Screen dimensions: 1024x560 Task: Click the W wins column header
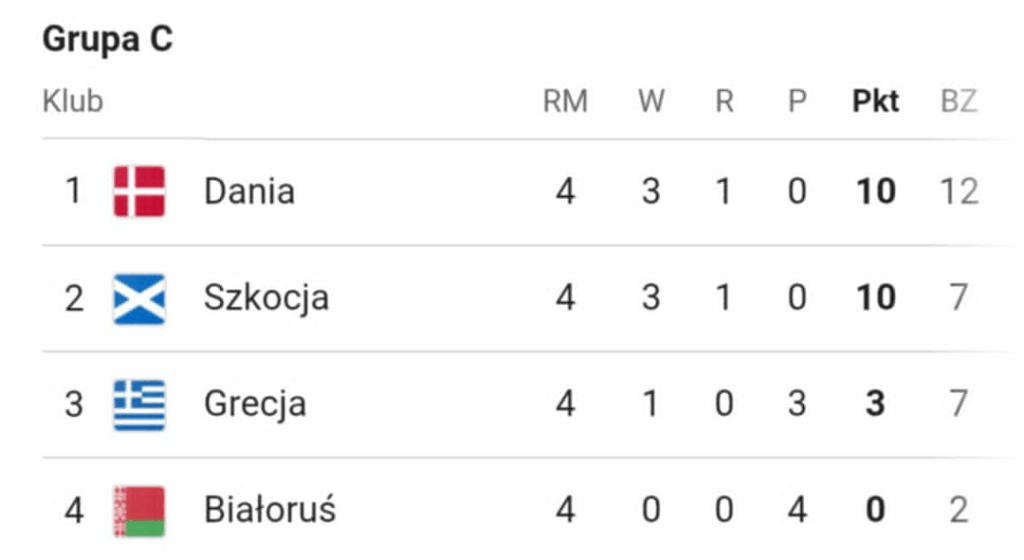651,101
